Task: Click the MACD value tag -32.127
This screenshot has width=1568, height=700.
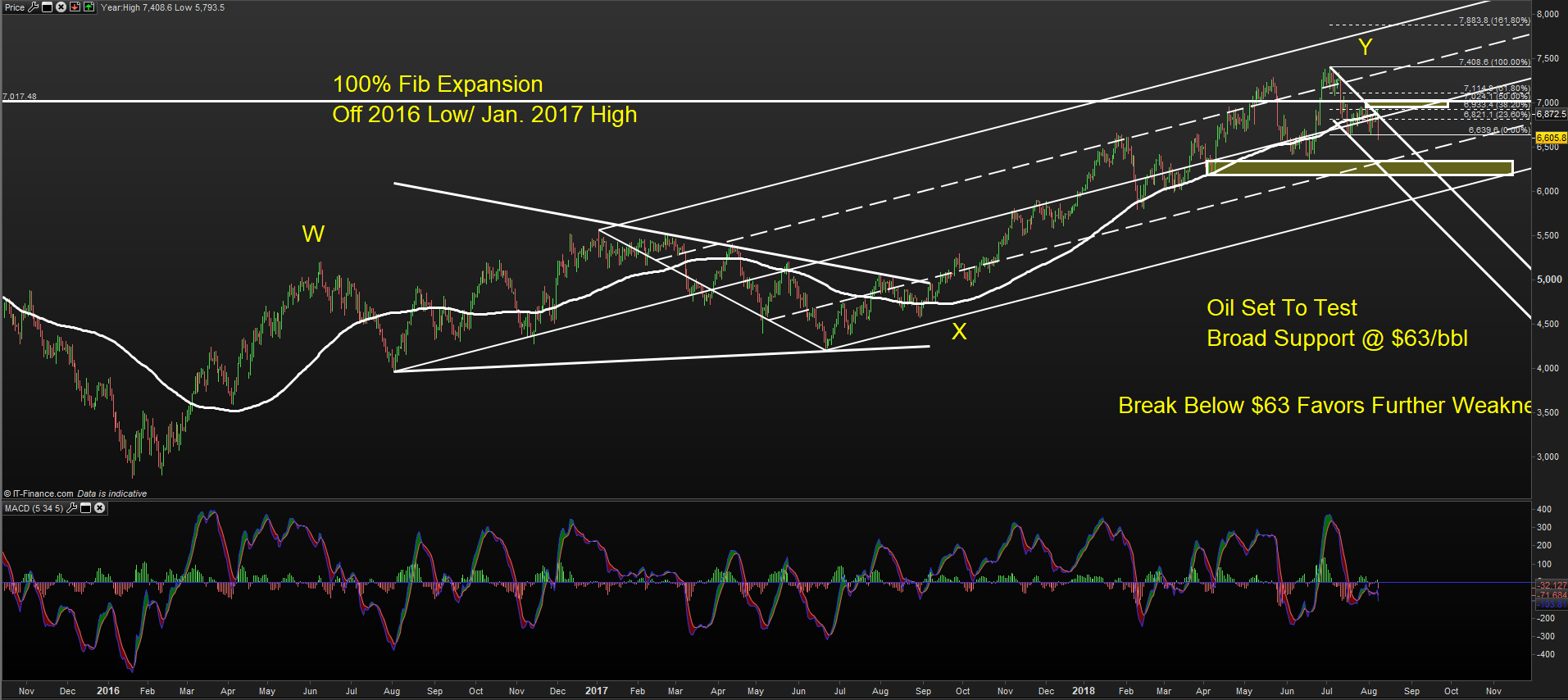Action: [1552, 585]
